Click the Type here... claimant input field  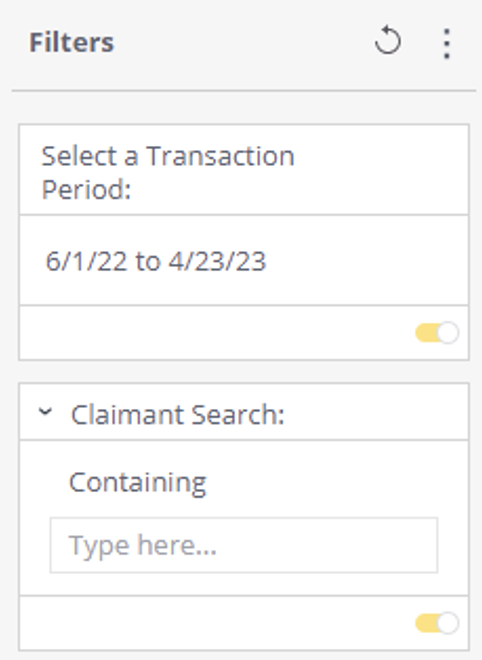tap(244, 545)
